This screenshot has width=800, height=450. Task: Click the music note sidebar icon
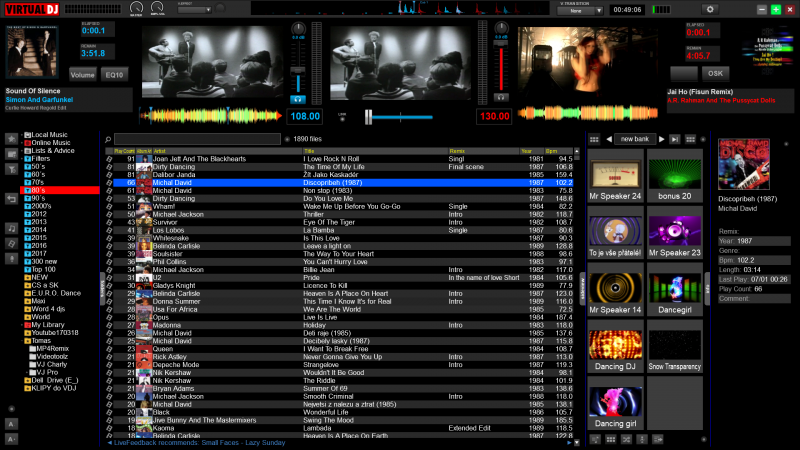pos(11,229)
